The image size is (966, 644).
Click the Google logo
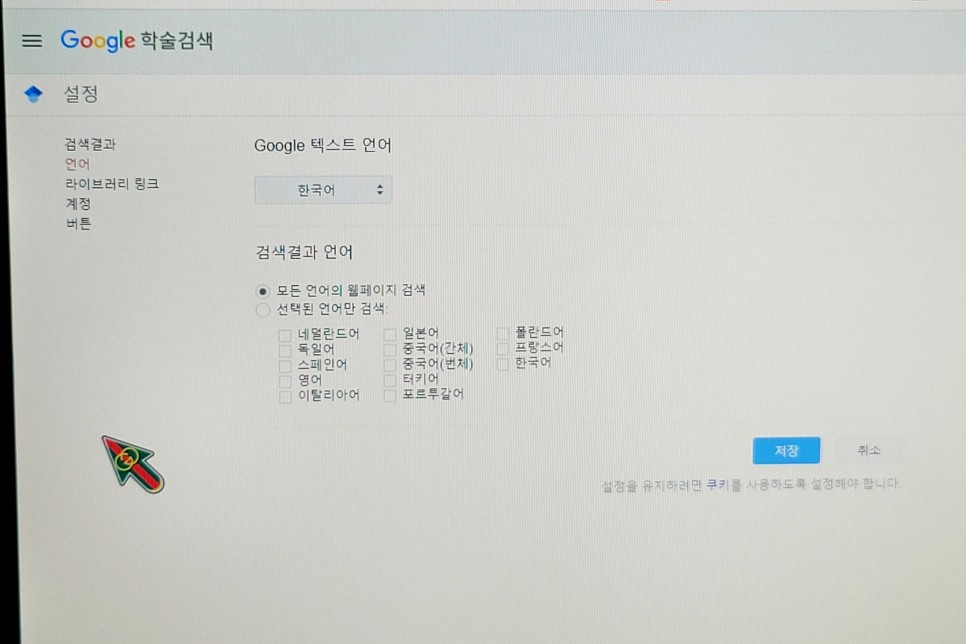pos(97,41)
